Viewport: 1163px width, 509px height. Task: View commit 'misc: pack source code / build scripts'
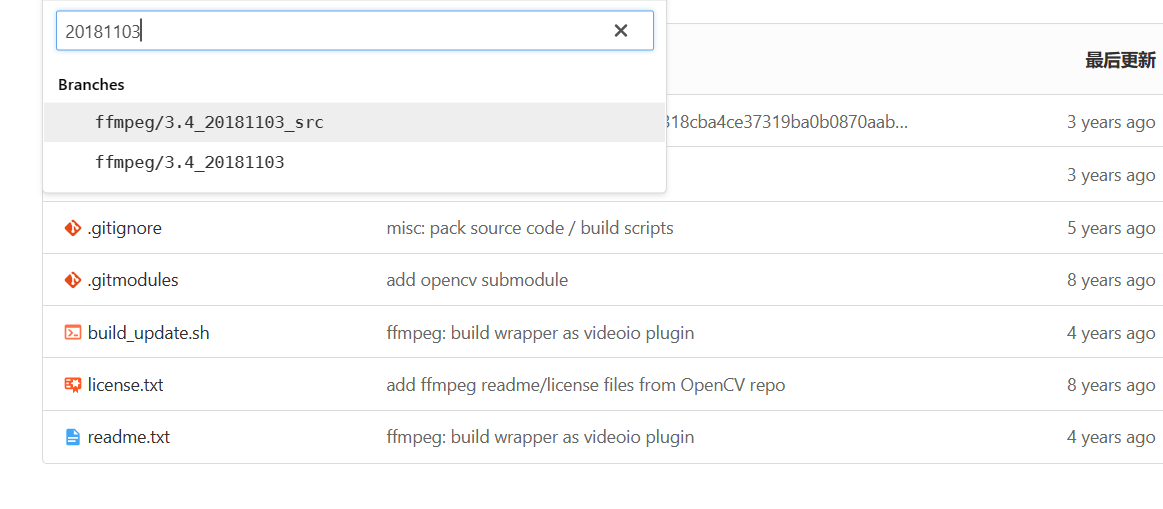pyautogui.click(x=529, y=228)
